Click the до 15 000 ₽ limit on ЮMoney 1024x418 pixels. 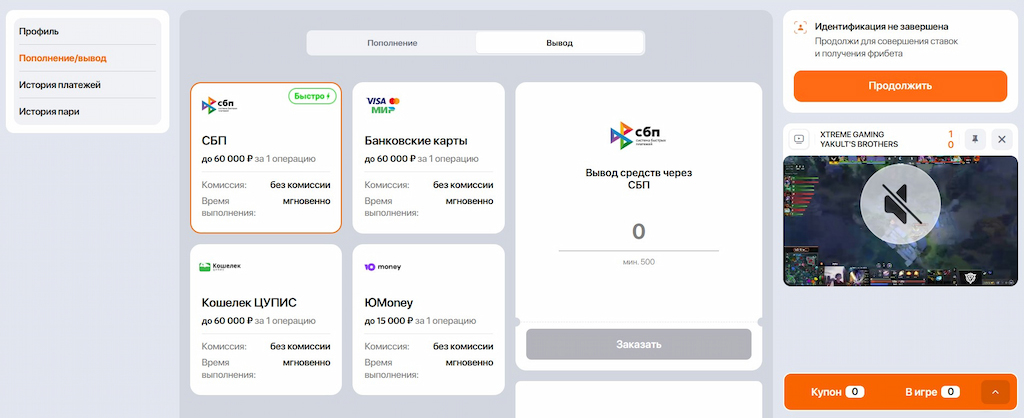pyautogui.click(x=389, y=321)
